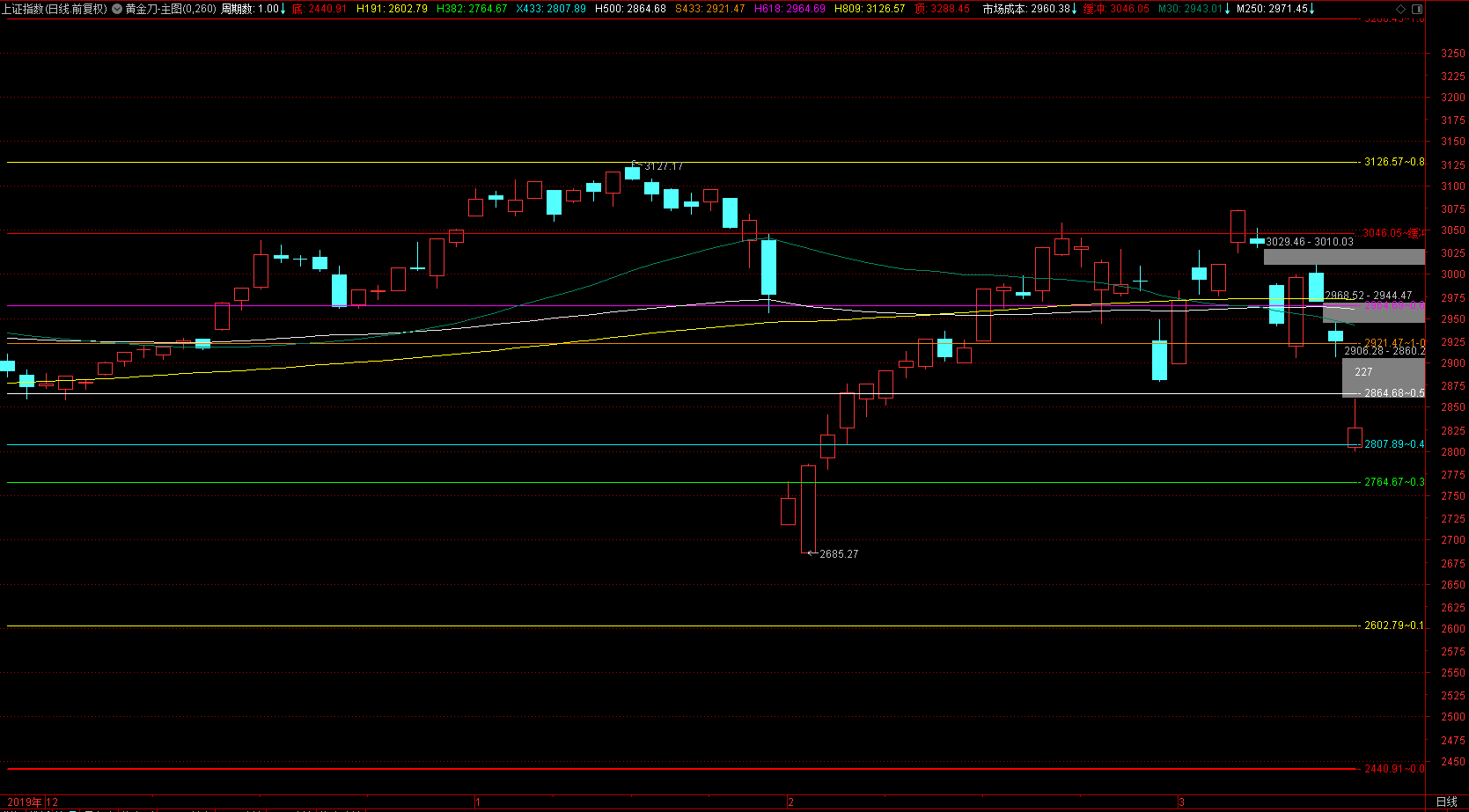Click the red 缓冲: 3046.05 header value
Viewport: 1469px width, 812px height.
[x=1116, y=9]
